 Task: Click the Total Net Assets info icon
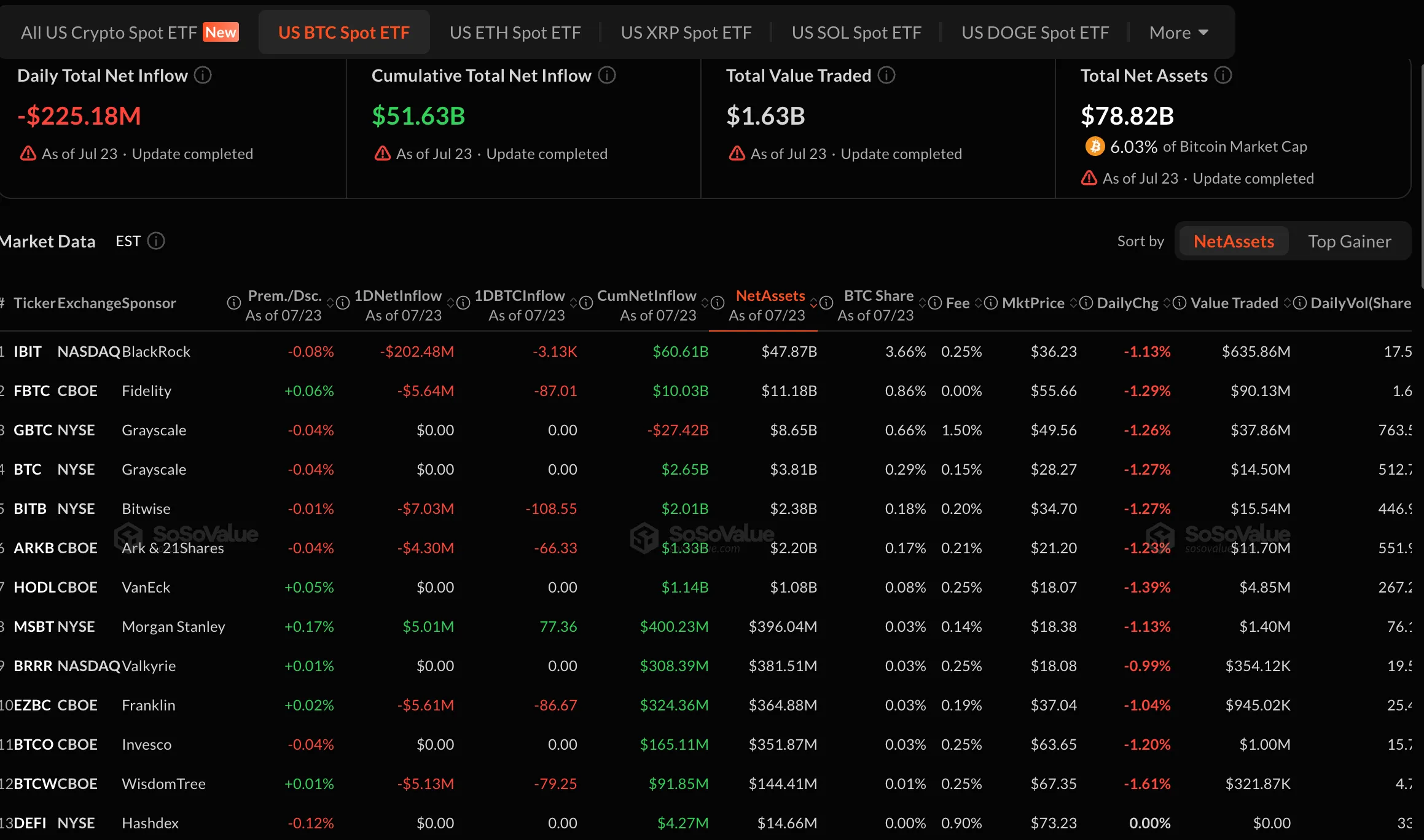click(x=1223, y=76)
